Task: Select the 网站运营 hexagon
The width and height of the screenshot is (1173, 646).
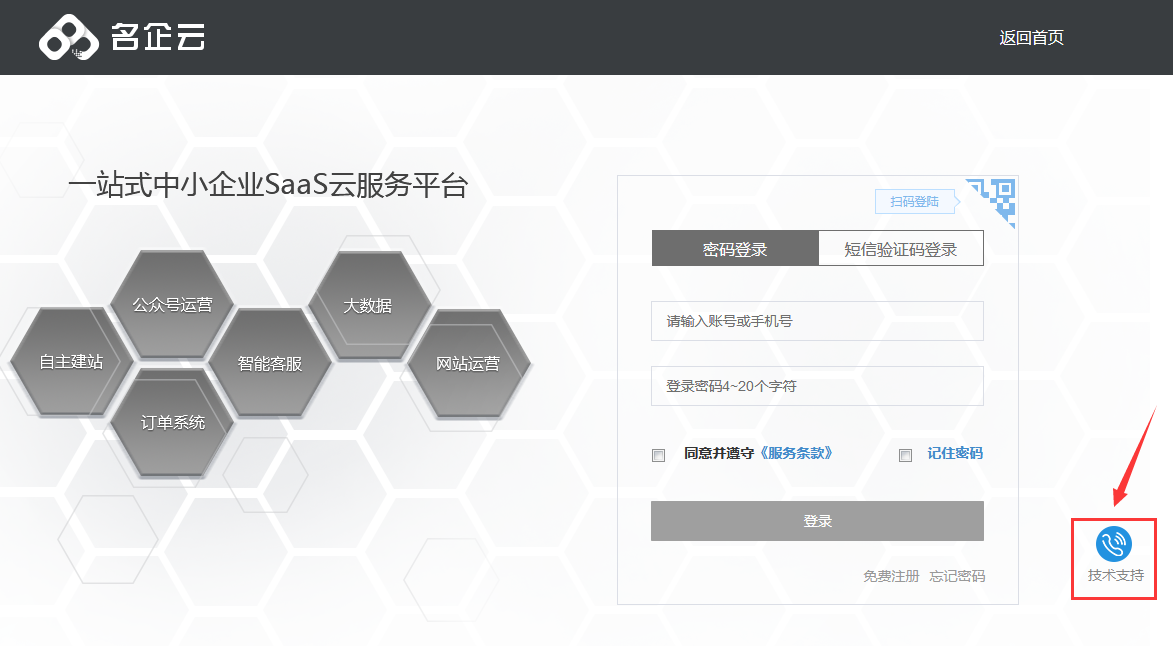Action: pos(468,363)
